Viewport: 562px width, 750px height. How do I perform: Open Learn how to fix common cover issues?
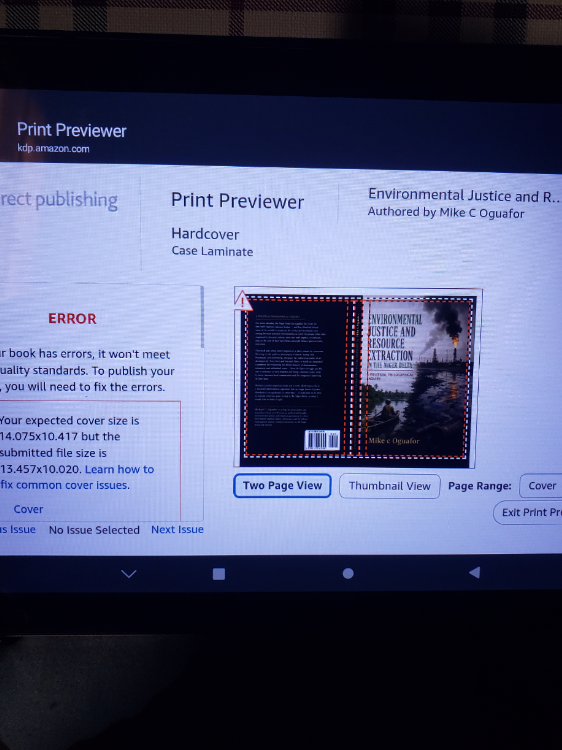coord(77,477)
